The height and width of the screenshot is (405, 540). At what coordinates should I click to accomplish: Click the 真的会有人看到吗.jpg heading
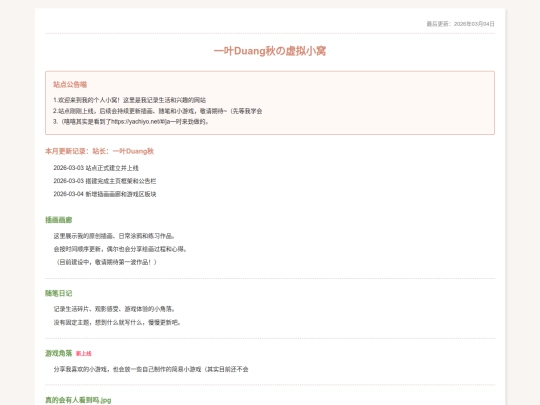78,400
